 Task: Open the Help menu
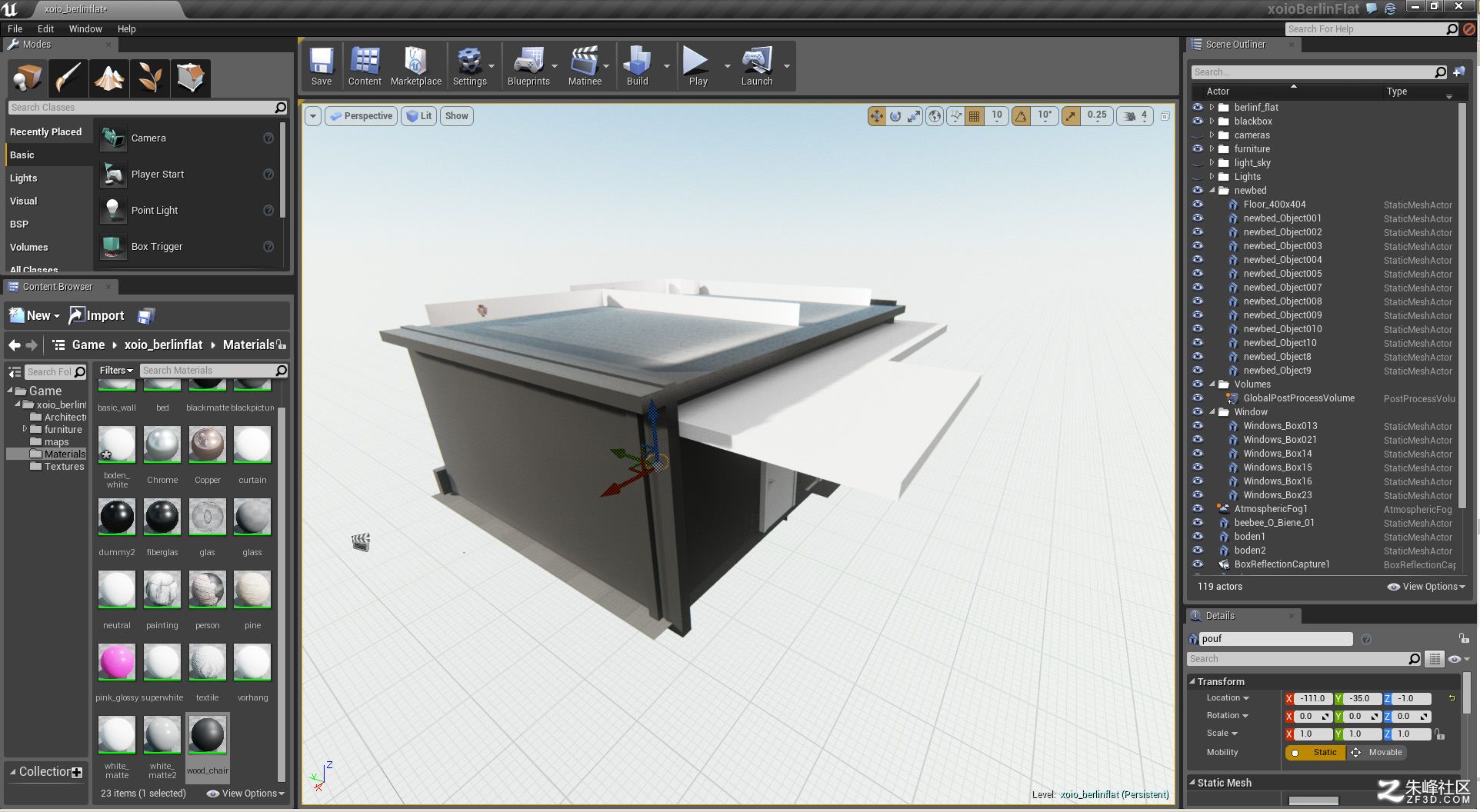(126, 29)
